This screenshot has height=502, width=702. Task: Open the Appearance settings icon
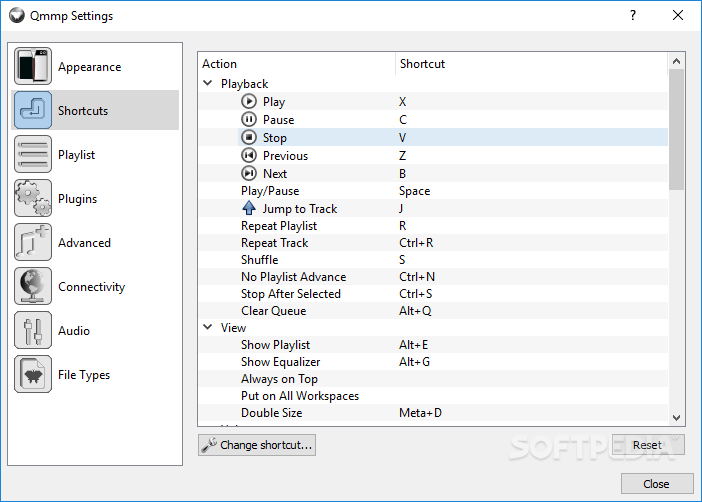33,66
